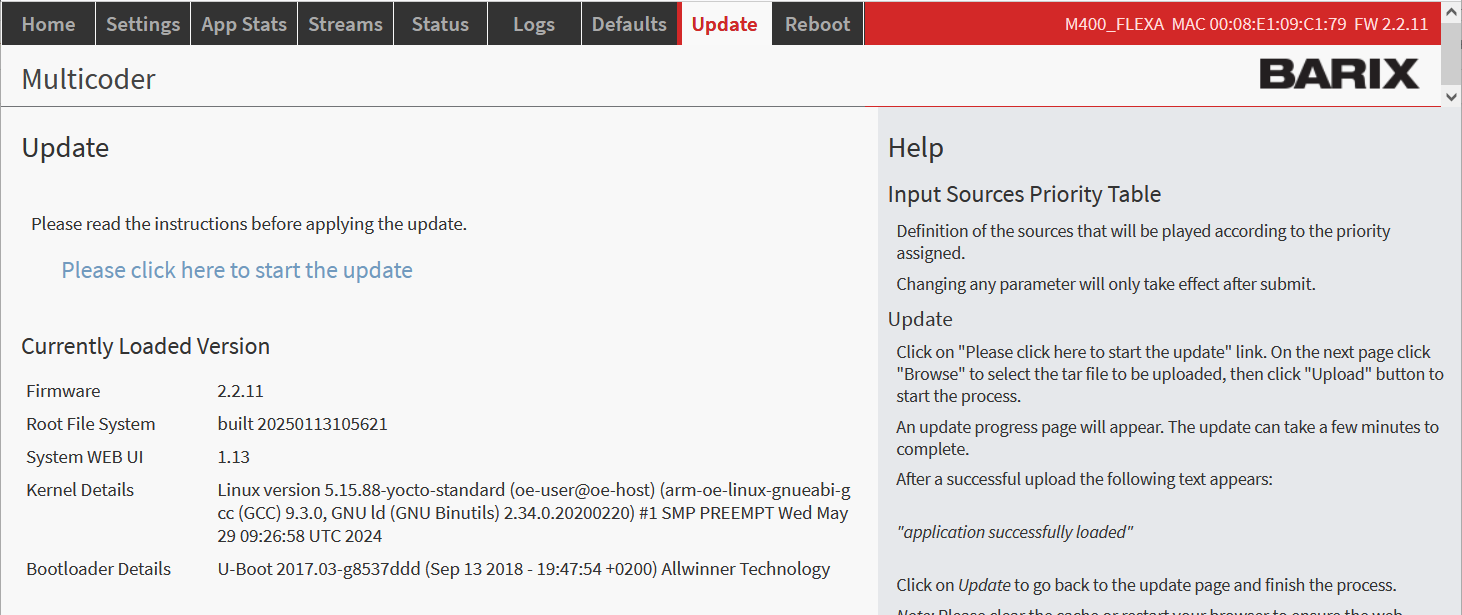Click 'Please click here to start the update' link
The width and height of the screenshot is (1462, 615).
[237, 270]
